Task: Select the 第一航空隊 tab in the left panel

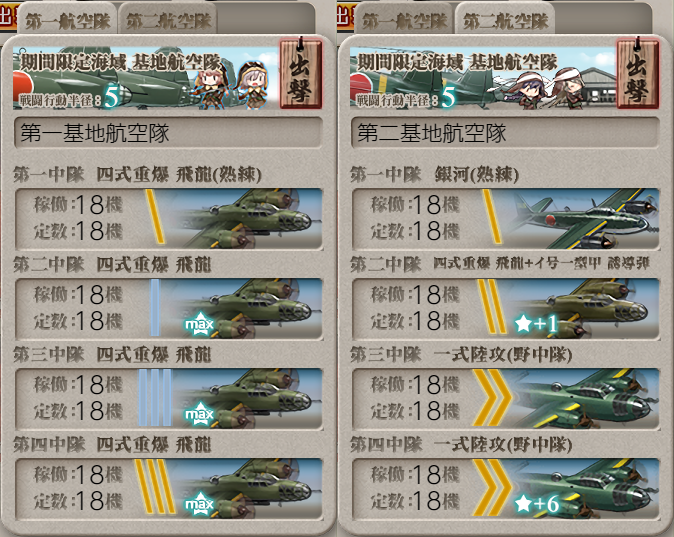Action: pyautogui.click(x=67, y=21)
